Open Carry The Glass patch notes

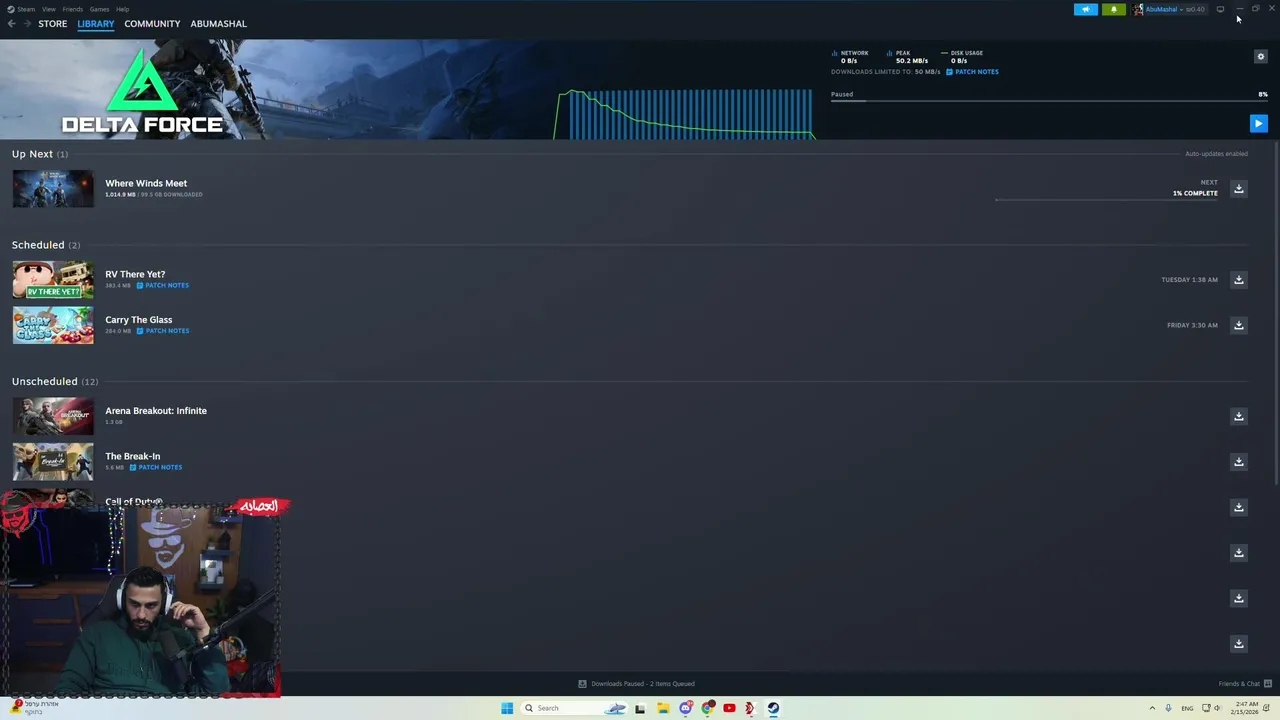click(x=163, y=331)
